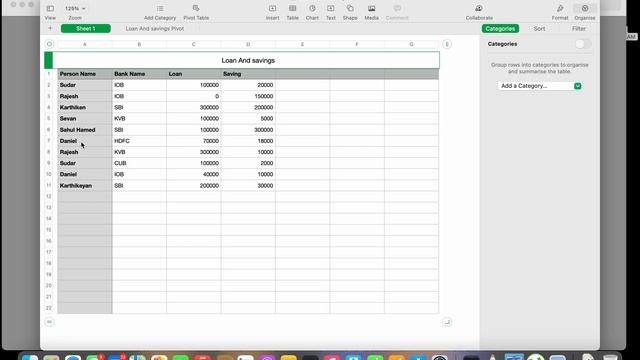Image resolution: width=640 pixels, height=360 pixels.
Task: Select the Person Name header cell
Action: pyautogui.click(x=85, y=74)
